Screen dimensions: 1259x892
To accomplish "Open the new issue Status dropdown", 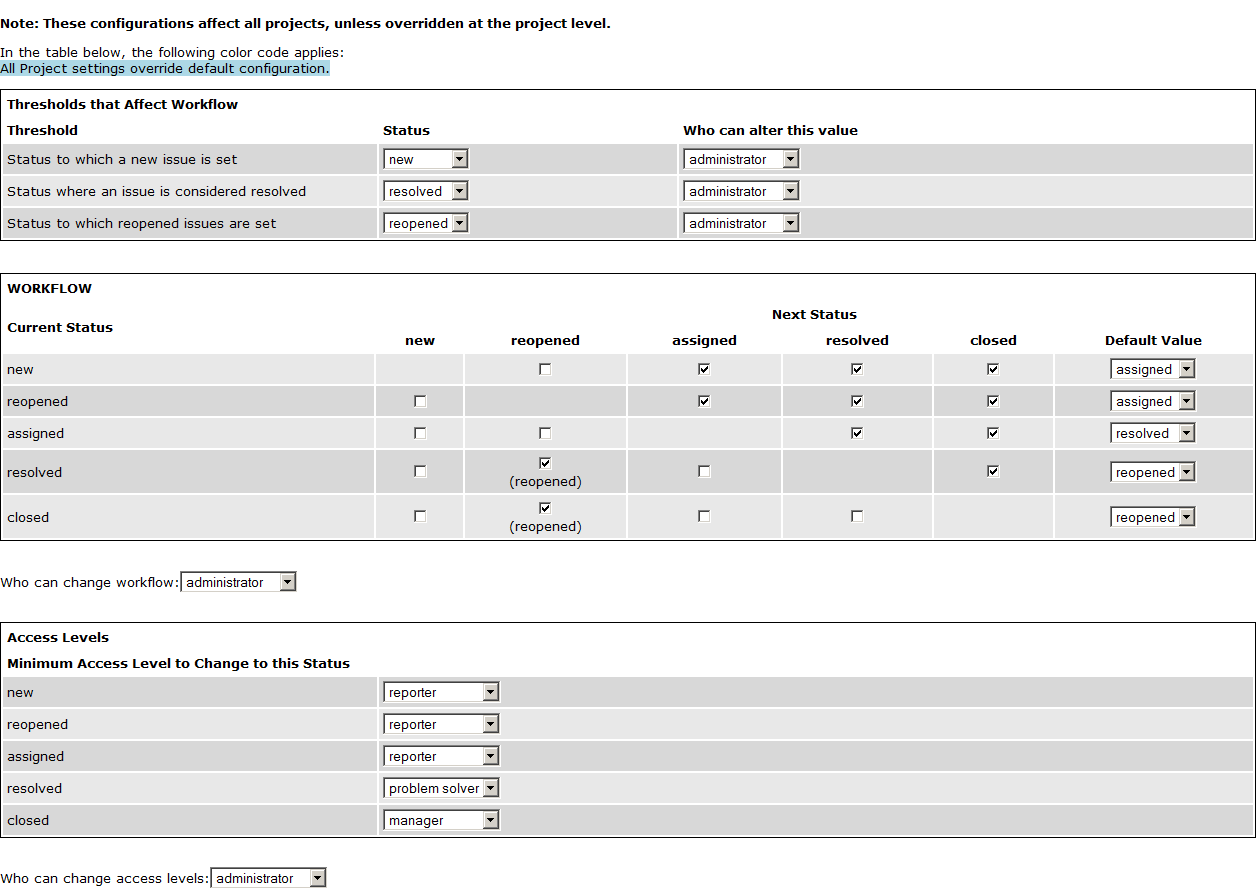I will (x=425, y=159).
